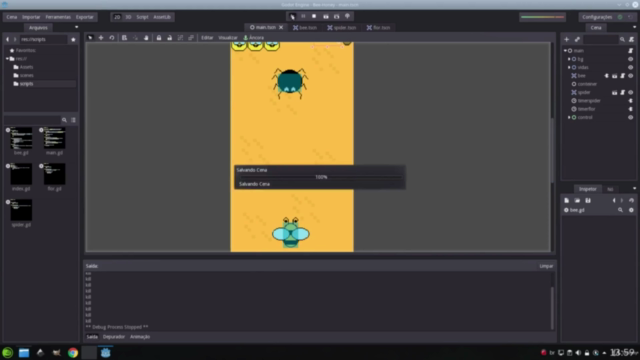Toggle visibility of control node
Image resolution: width=640 pixels, height=360 pixels.
coord(631,117)
